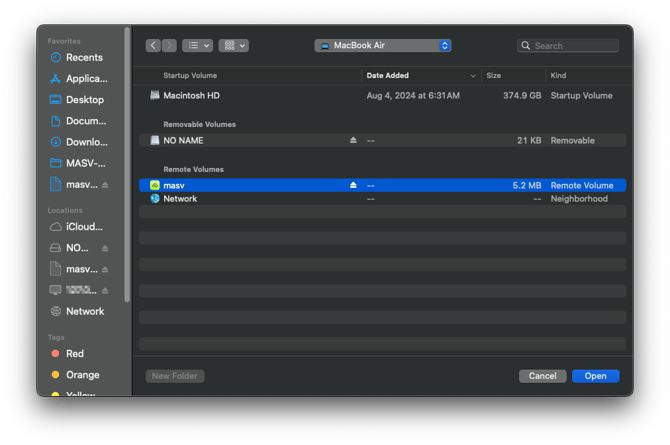The image size is (670, 445).
Task: Click the search magnifier icon
Action: (526, 45)
